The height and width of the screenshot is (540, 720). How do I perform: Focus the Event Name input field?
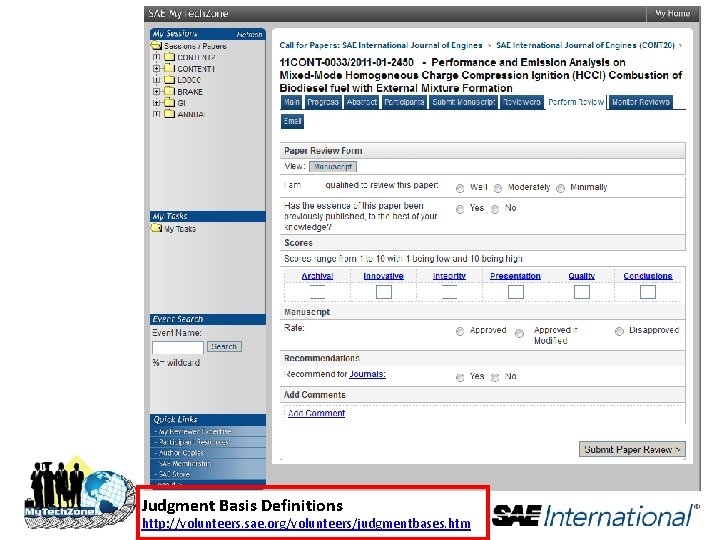click(x=177, y=348)
